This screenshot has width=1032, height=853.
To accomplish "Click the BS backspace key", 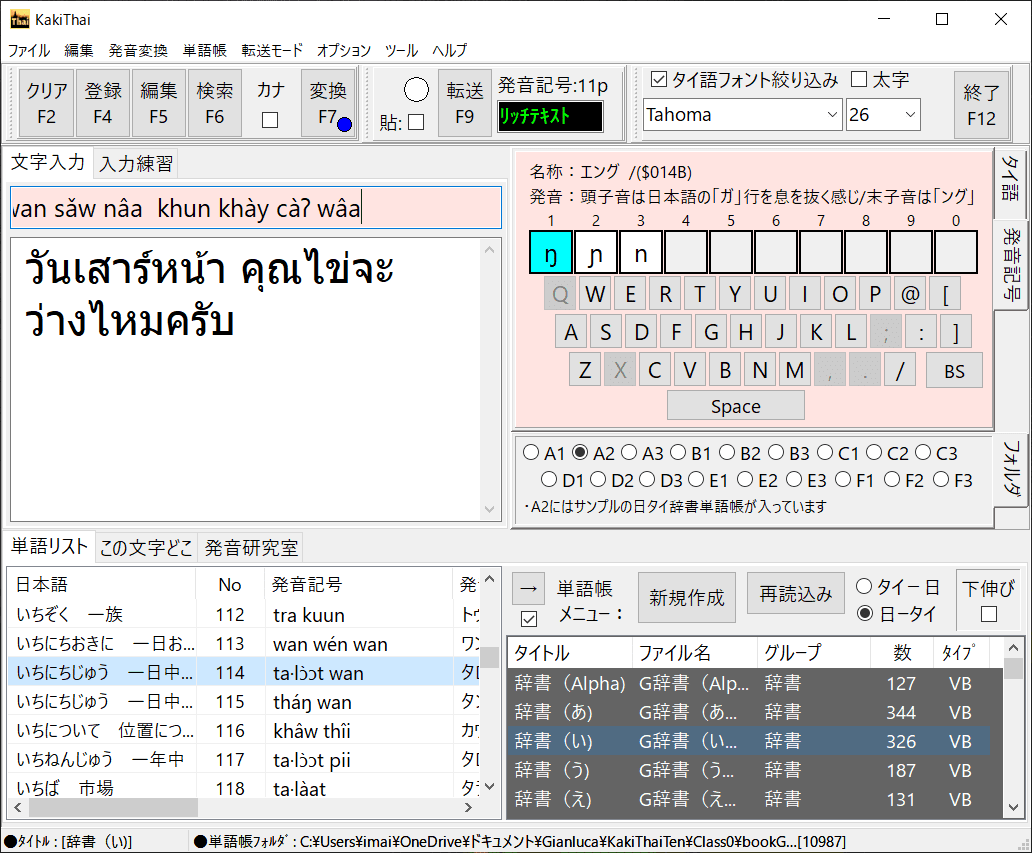I will [x=954, y=371].
